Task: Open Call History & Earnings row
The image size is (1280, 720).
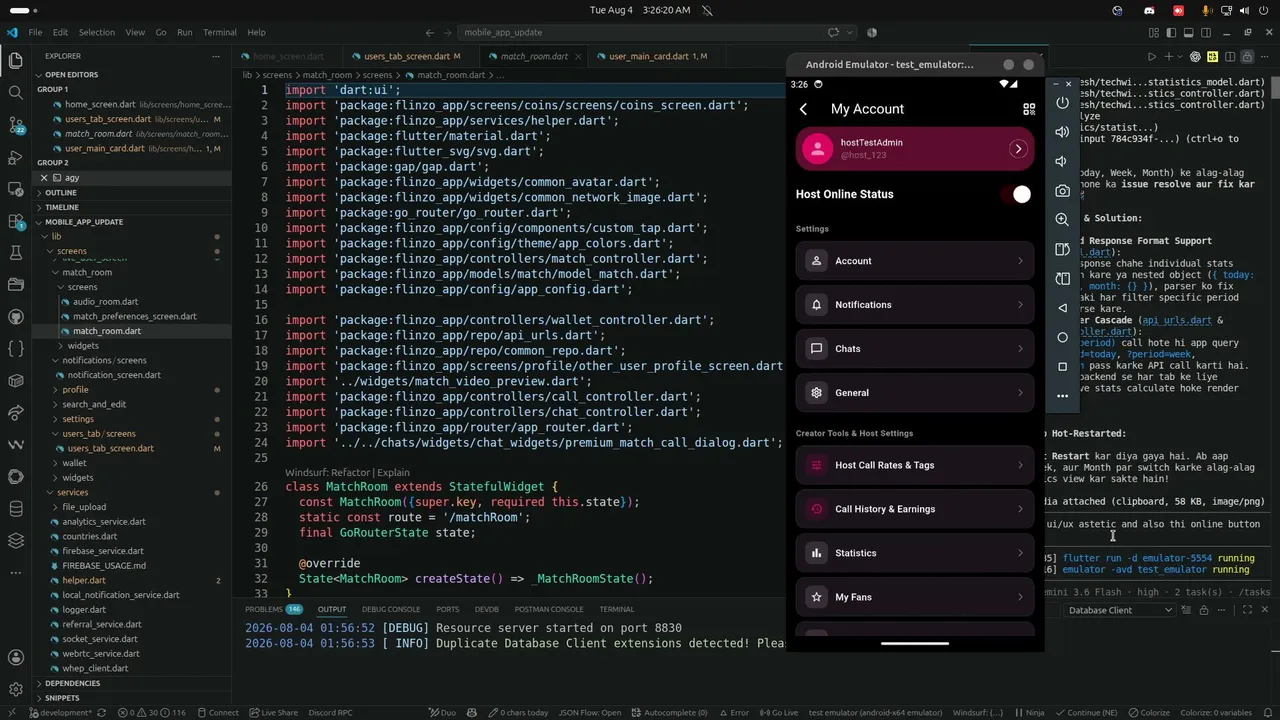Action: click(915, 509)
